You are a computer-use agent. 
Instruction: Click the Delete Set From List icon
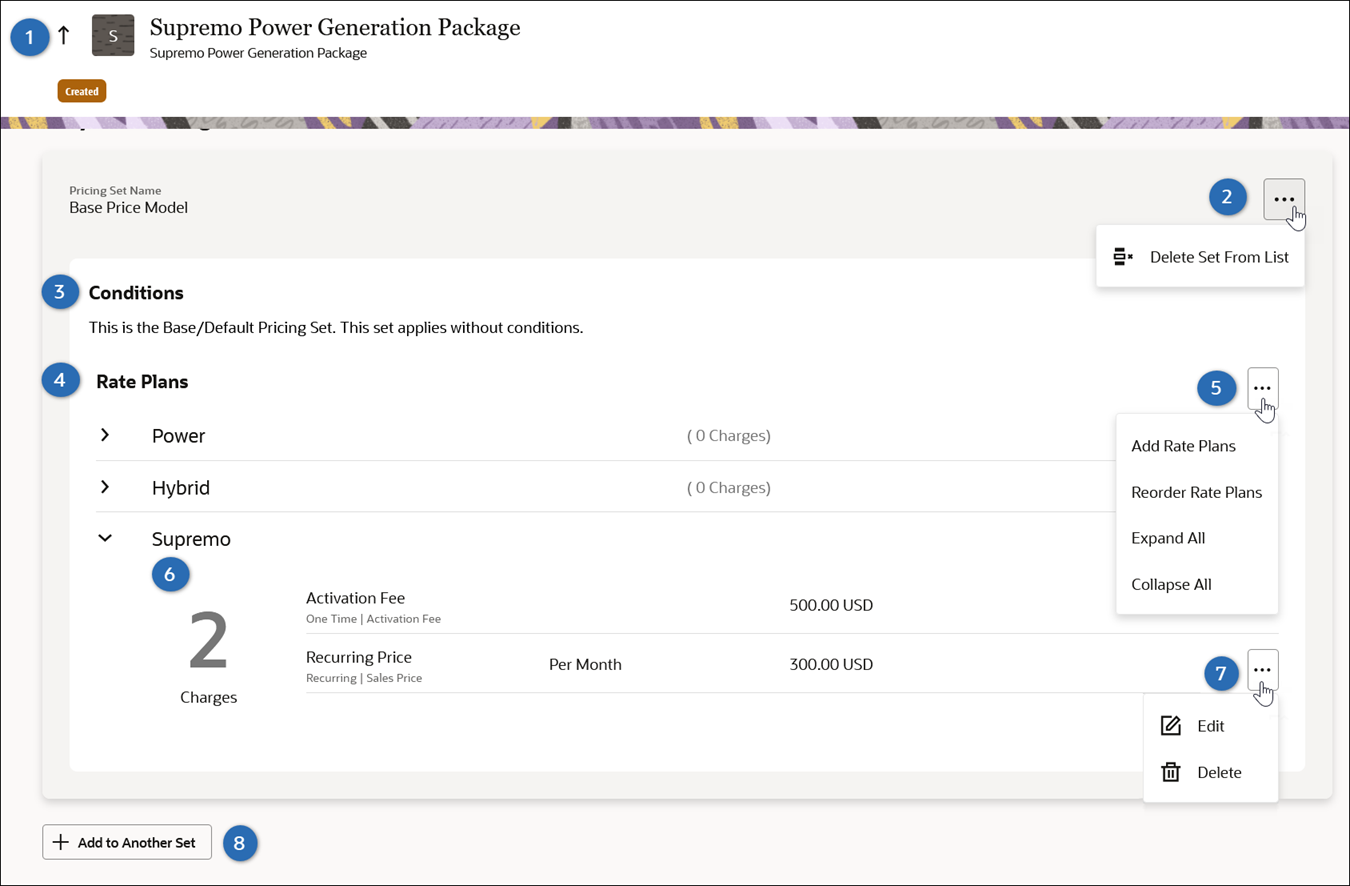click(x=1123, y=256)
